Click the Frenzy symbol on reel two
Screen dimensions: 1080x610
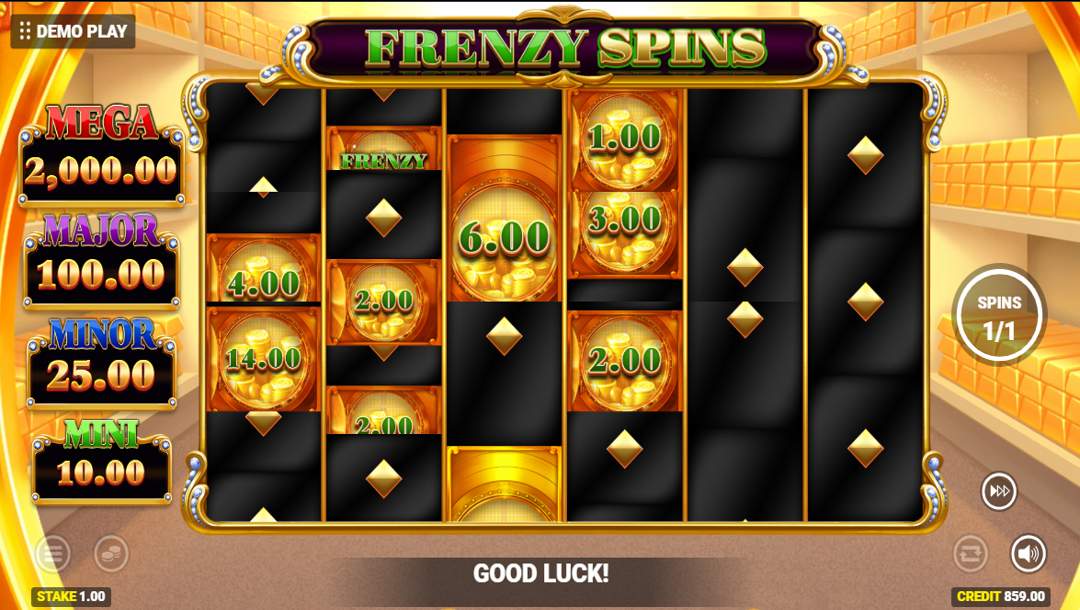pyautogui.click(x=384, y=149)
